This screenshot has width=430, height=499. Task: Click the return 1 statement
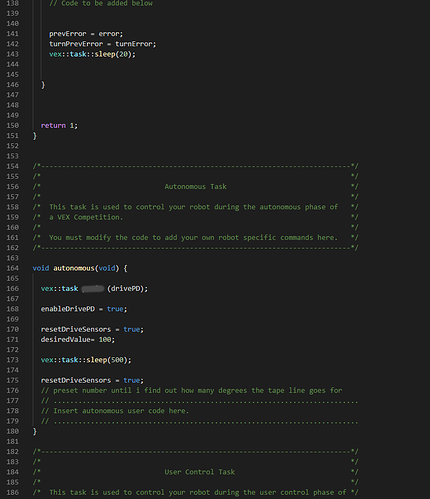click(59, 126)
